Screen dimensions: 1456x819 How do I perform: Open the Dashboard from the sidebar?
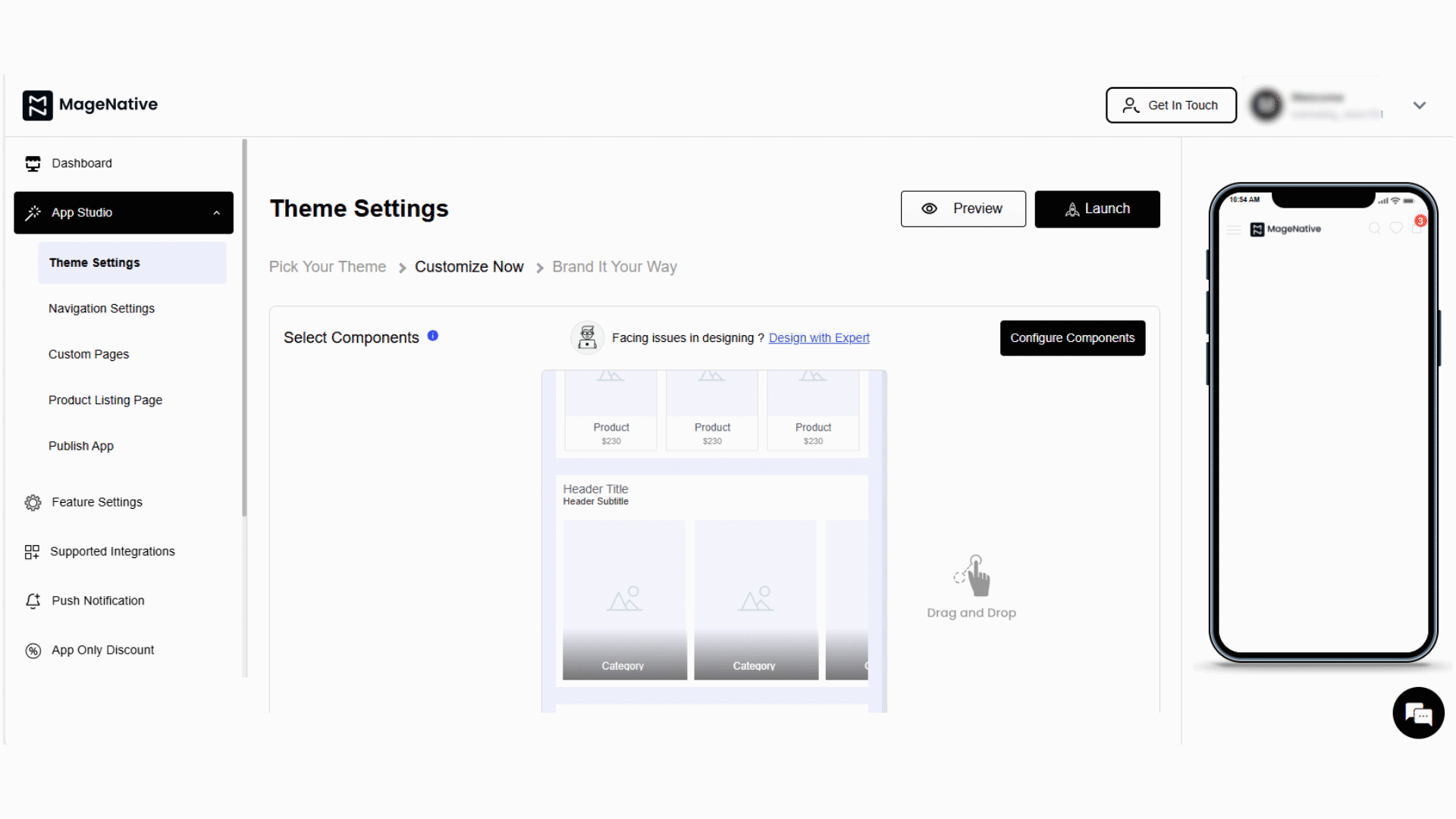point(82,163)
